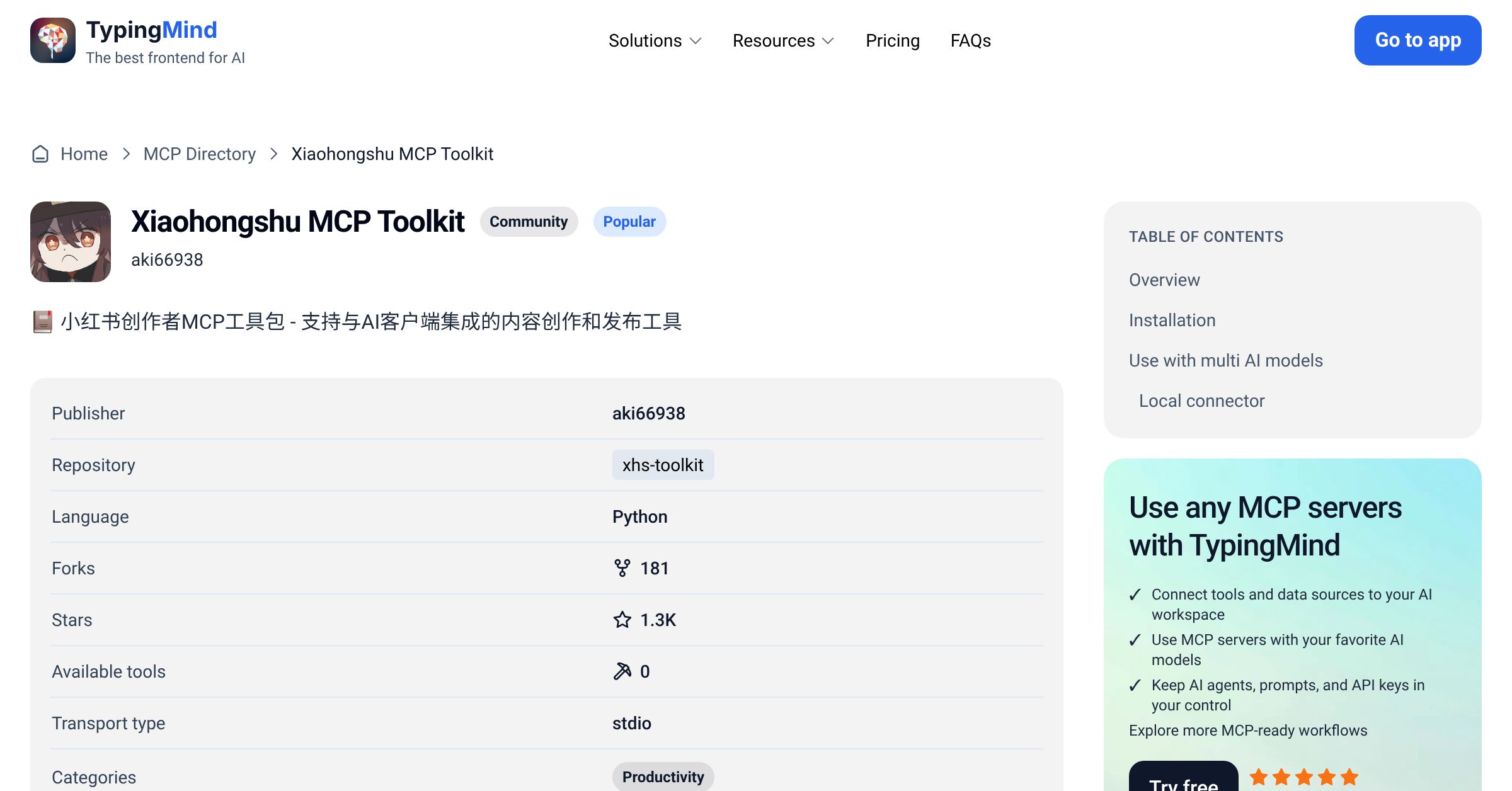Expand the Solutions dropdown menu
1512x791 pixels.
[655, 40]
